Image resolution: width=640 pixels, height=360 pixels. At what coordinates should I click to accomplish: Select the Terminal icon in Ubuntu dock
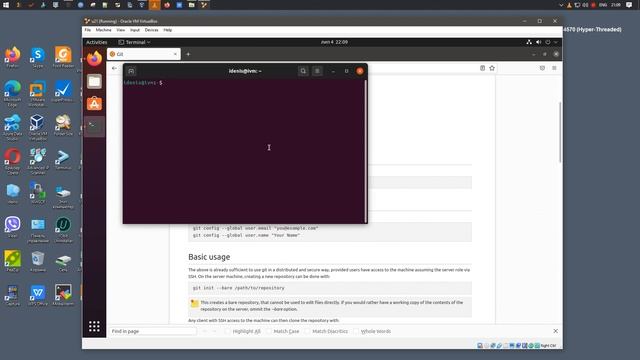[94, 126]
